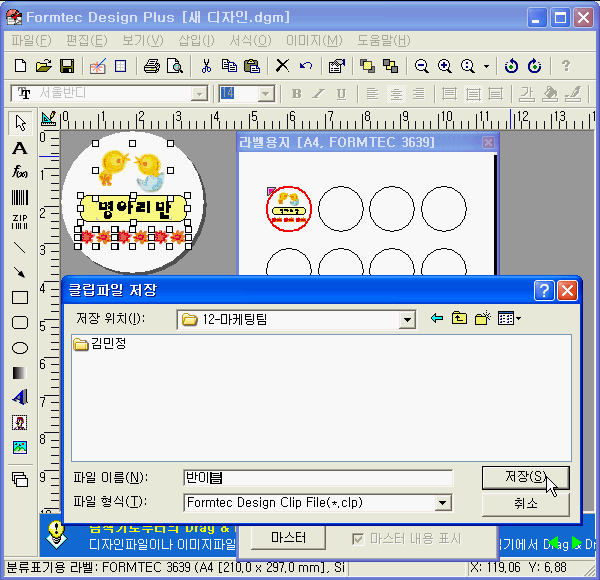The width and height of the screenshot is (600, 580).
Task: Click the Undo arrow icon
Action: tap(306, 66)
